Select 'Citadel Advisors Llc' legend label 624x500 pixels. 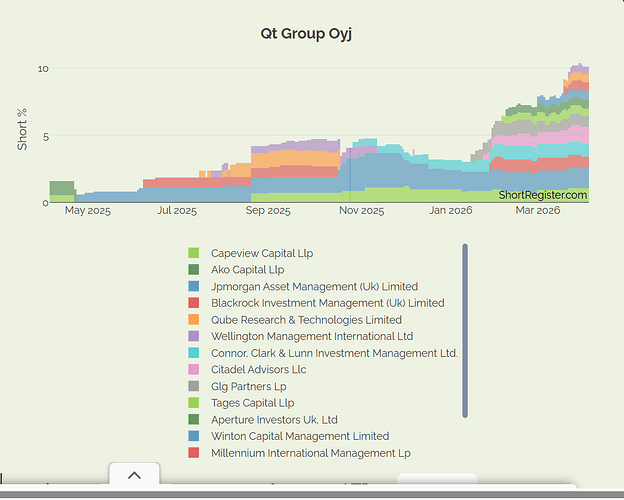[259, 369]
